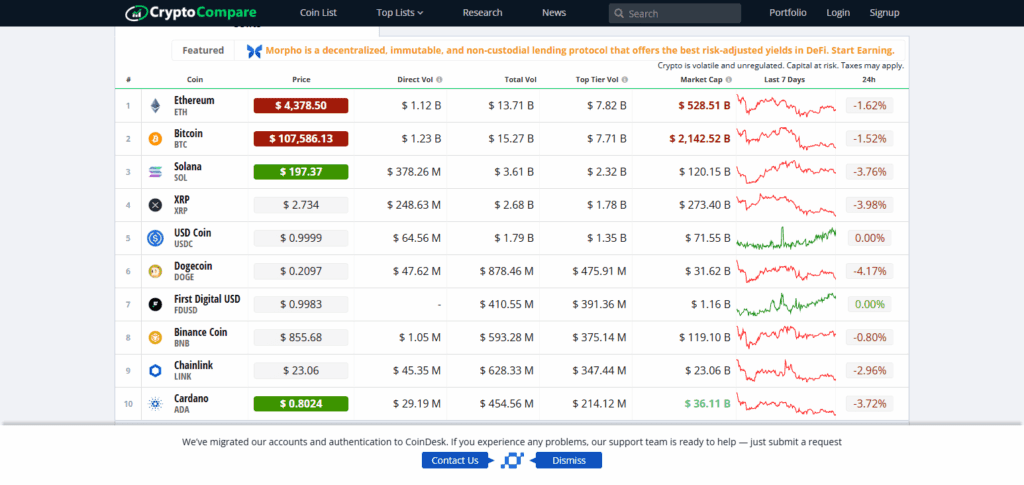Open the CryptoCompare logo home link
This screenshot has height=485, width=1024.
[191, 12]
